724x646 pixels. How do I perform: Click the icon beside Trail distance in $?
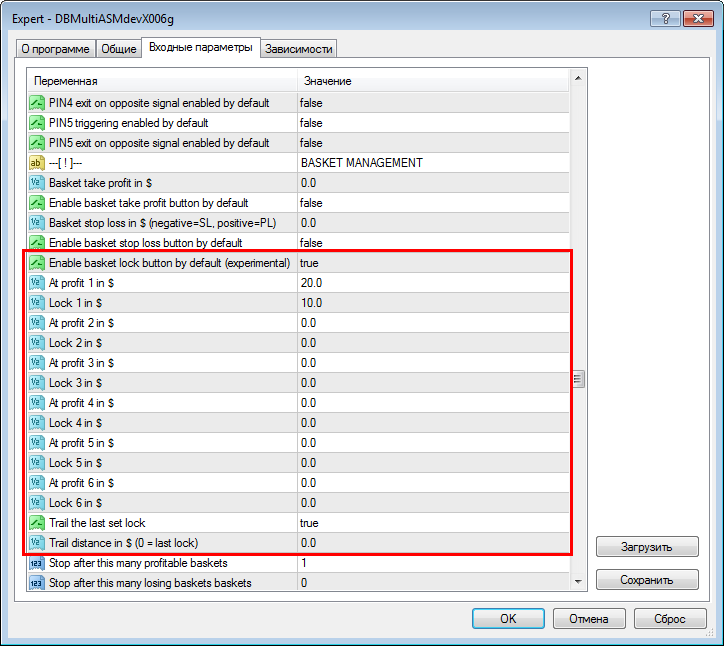[37, 543]
